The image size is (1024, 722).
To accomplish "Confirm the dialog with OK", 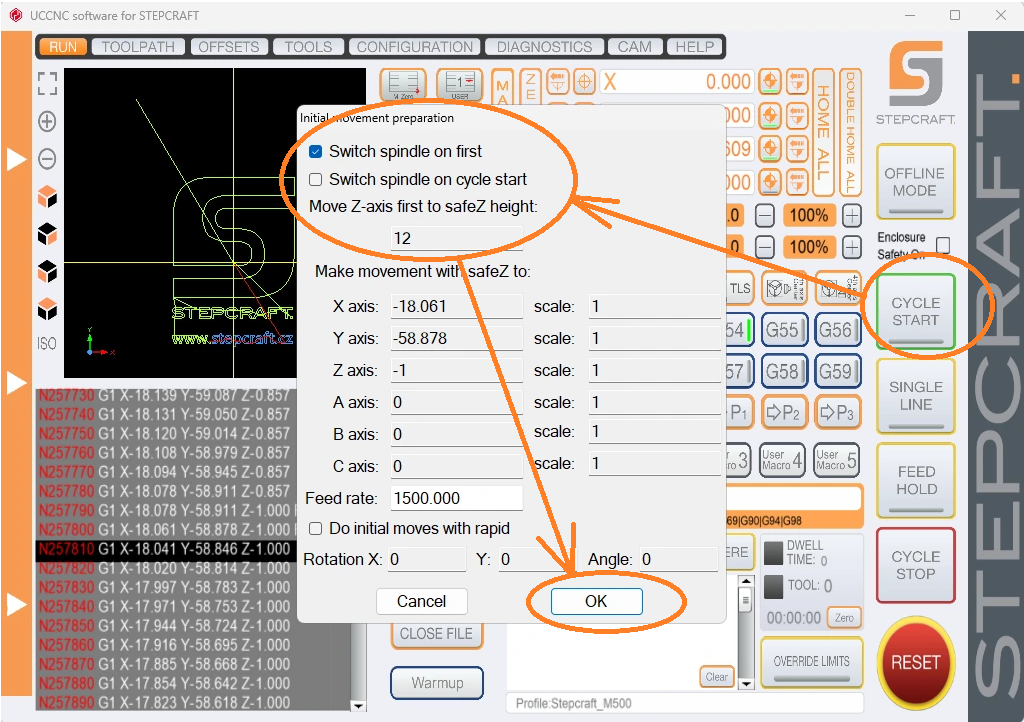I will pyautogui.click(x=596, y=601).
